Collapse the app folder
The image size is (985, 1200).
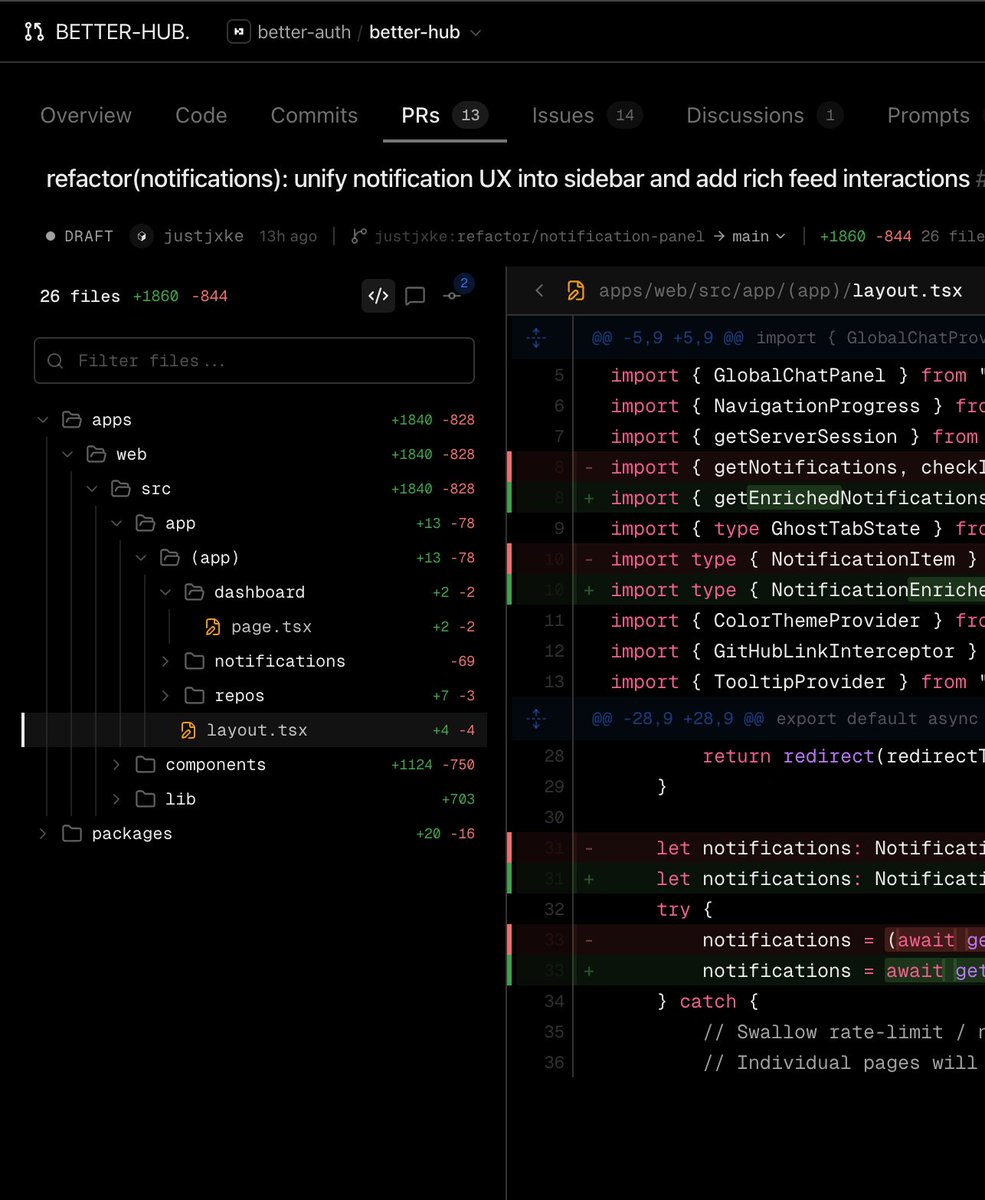click(x=117, y=523)
